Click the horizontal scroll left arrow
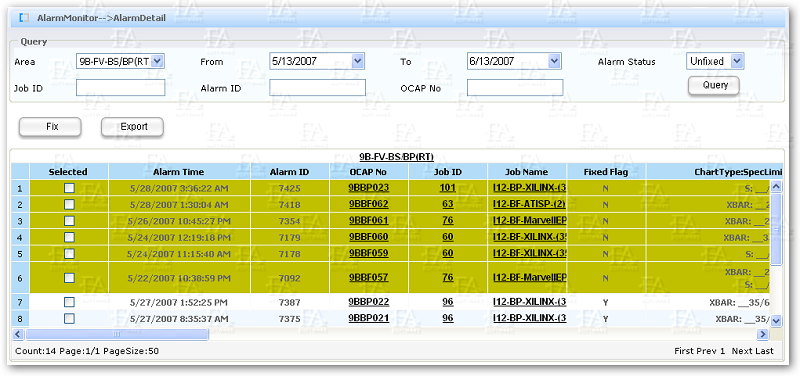 tap(17, 334)
